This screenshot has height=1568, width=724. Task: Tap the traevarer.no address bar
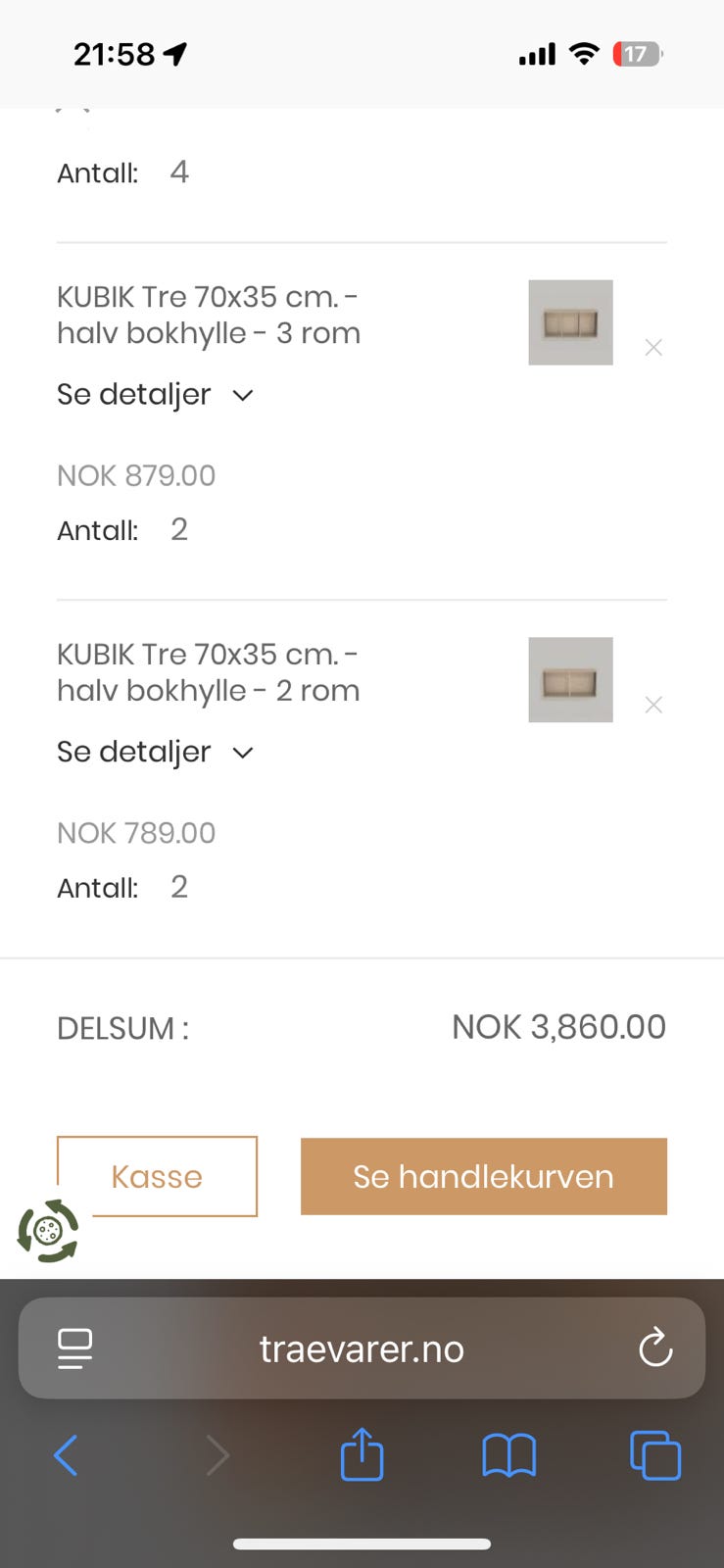coord(362,1348)
